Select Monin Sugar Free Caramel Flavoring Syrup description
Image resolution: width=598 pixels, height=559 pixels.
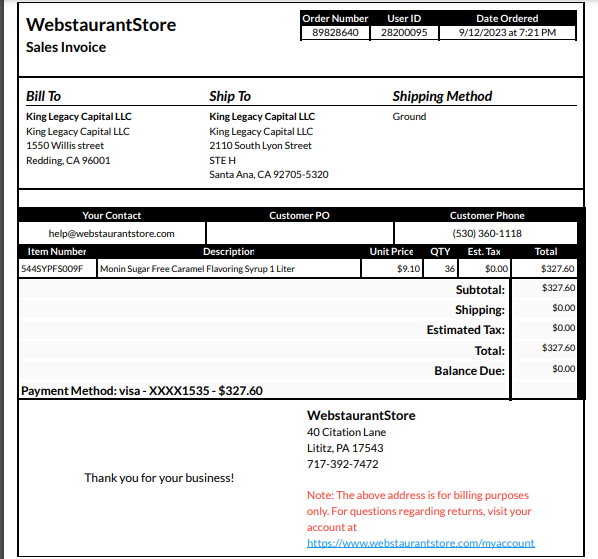coord(197,269)
